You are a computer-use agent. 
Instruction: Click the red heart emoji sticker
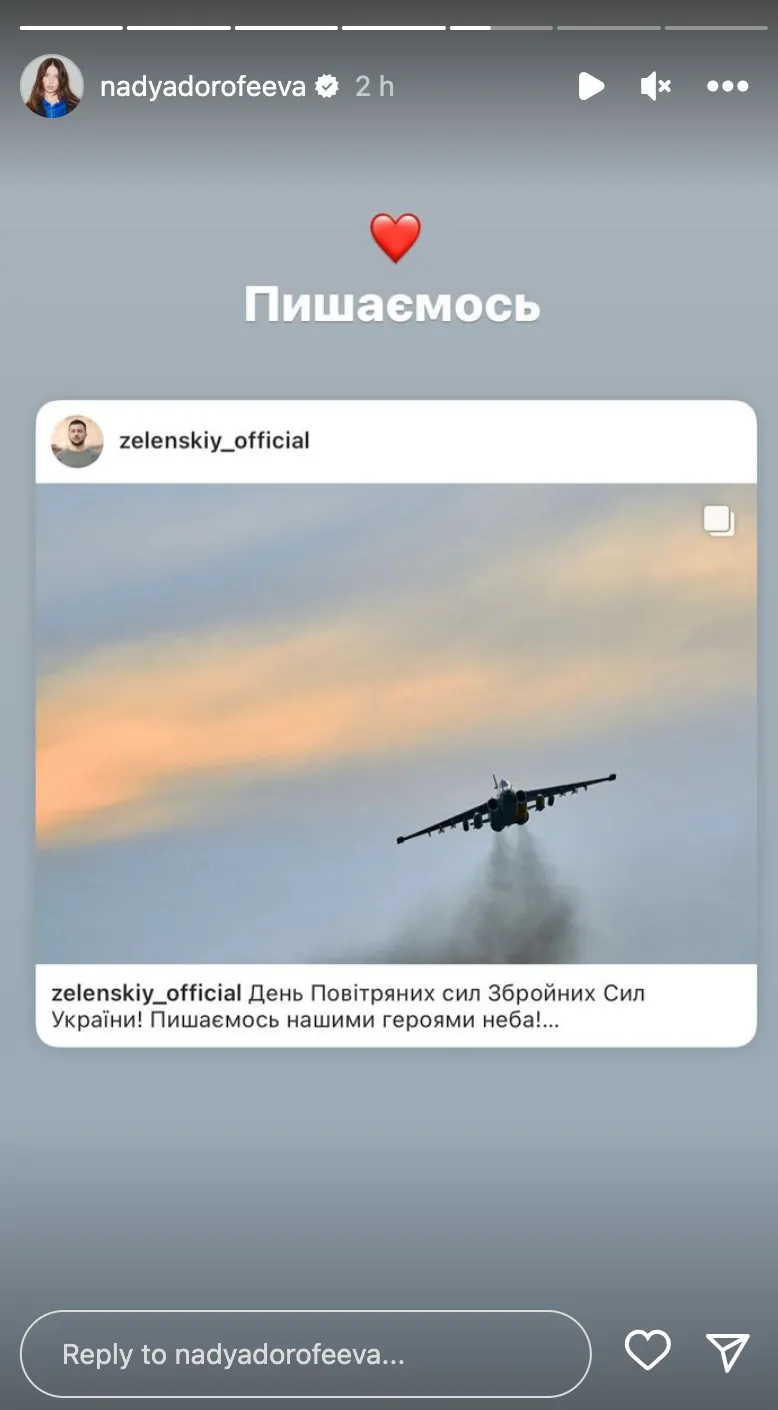click(395, 238)
